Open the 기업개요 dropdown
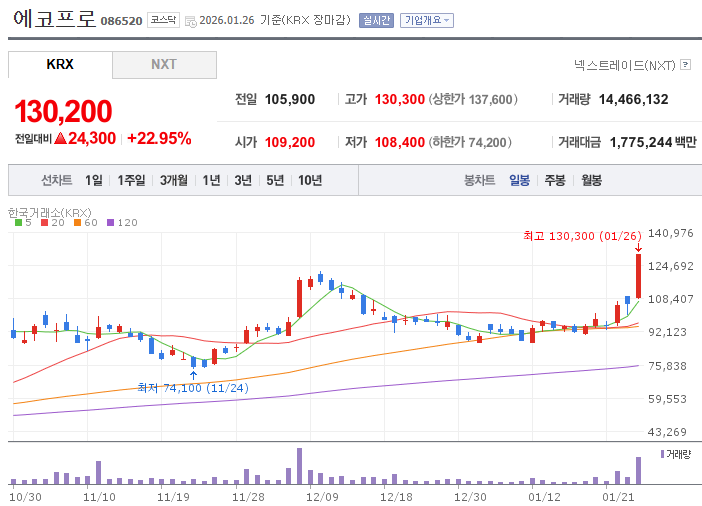This screenshot has height=506, width=702. click(427, 20)
